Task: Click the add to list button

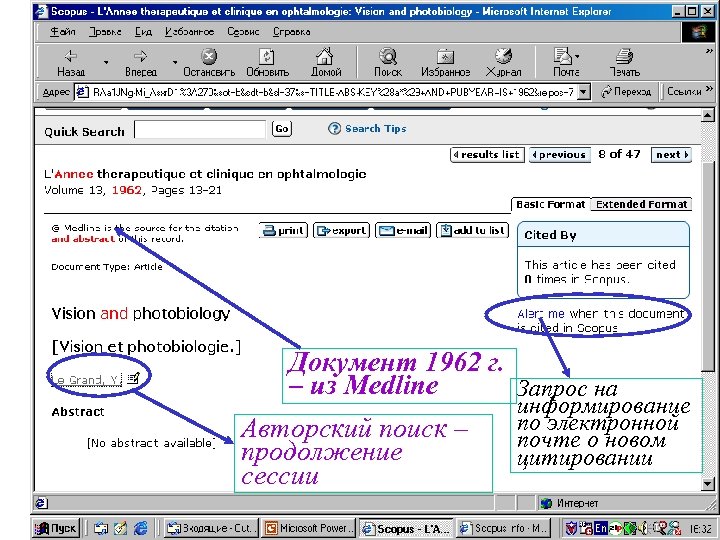Action: click(473, 231)
